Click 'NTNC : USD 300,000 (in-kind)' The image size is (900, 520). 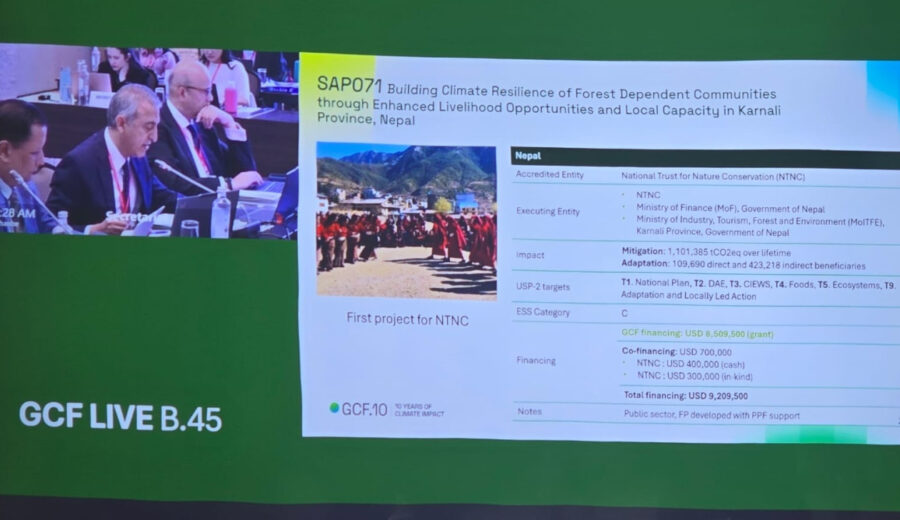[695, 376]
